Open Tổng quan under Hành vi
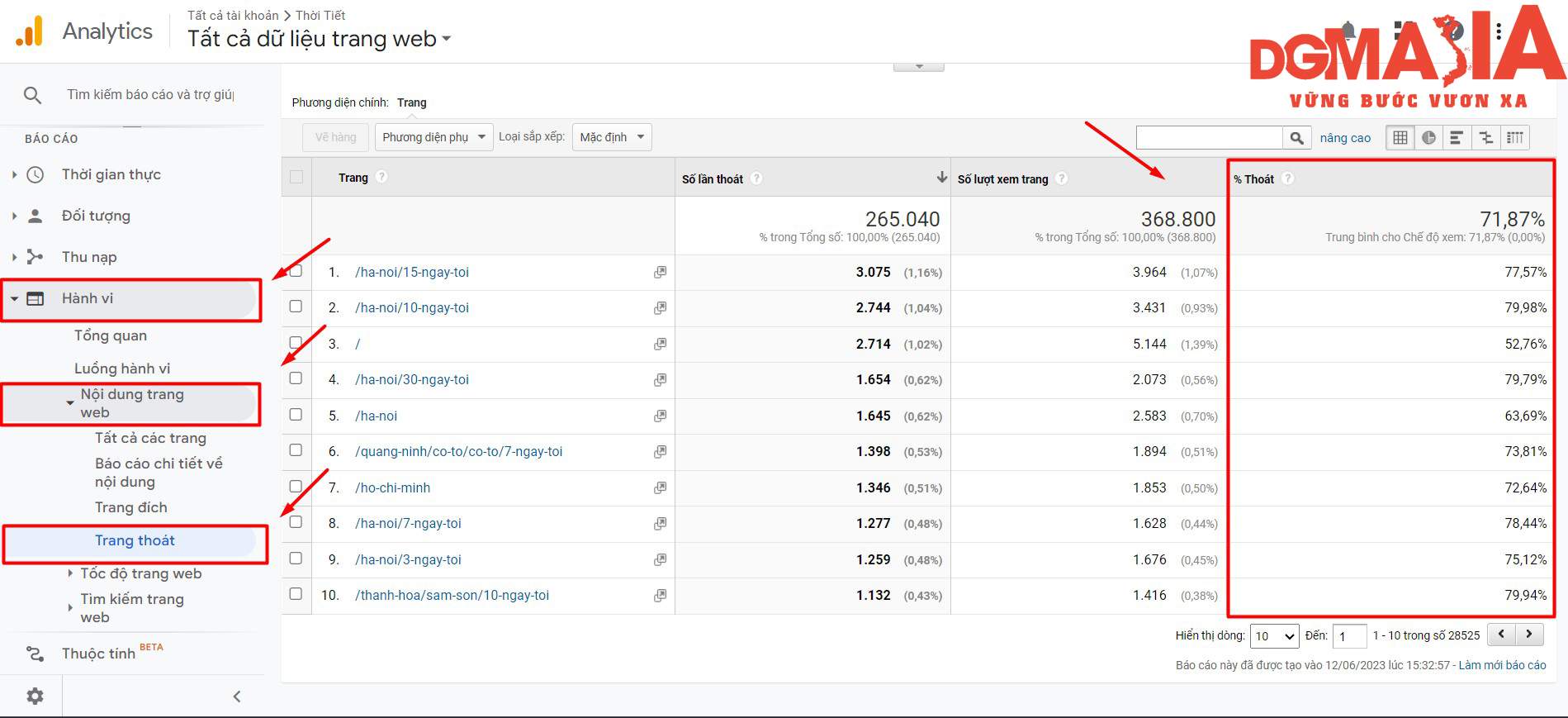Image resolution: width=1568 pixels, height=718 pixels. click(111, 335)
